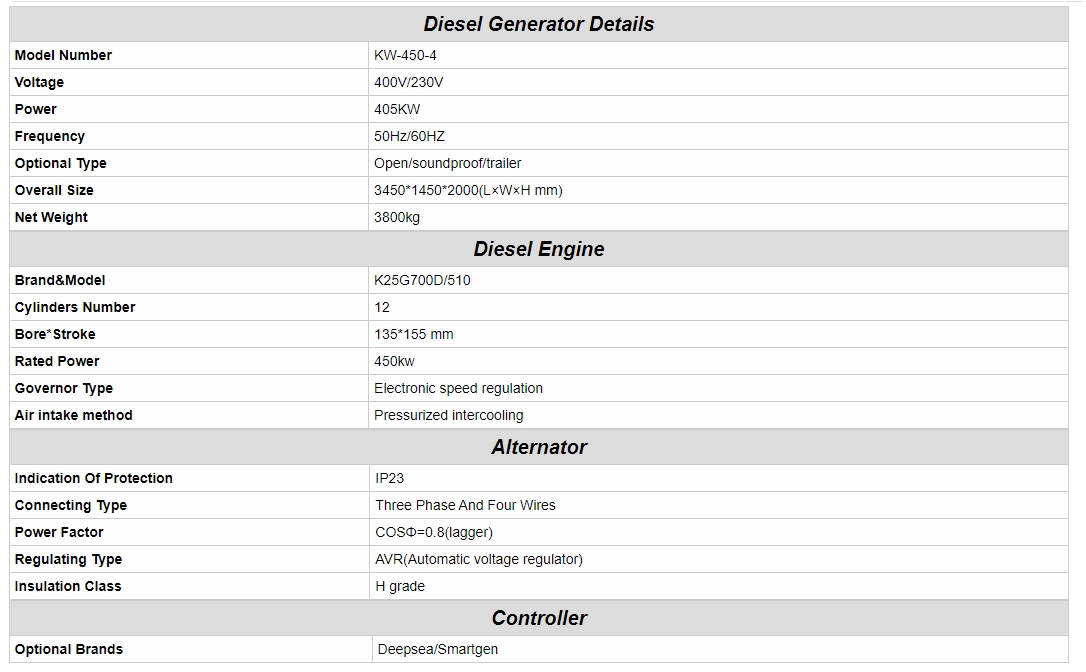Click the Open/soundproof/trailer optional type cell
The image size is (1086, 672).
click(x=447, y=163)
